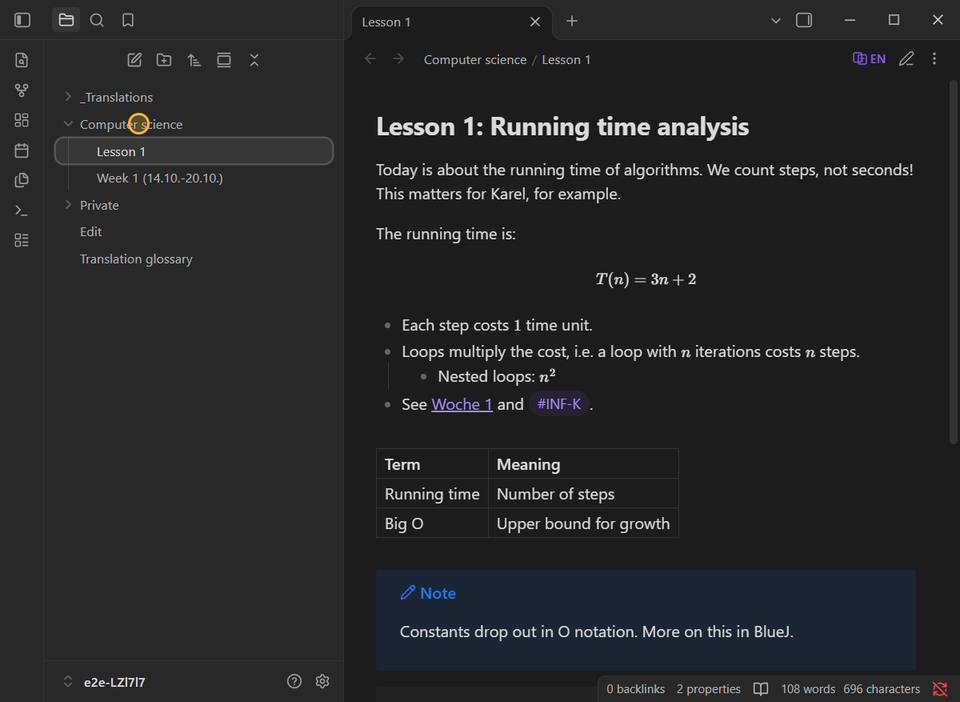Open tab list dropdown chevron
The height and width of the screenshot is (702, 960).
[x=776, y=21]
